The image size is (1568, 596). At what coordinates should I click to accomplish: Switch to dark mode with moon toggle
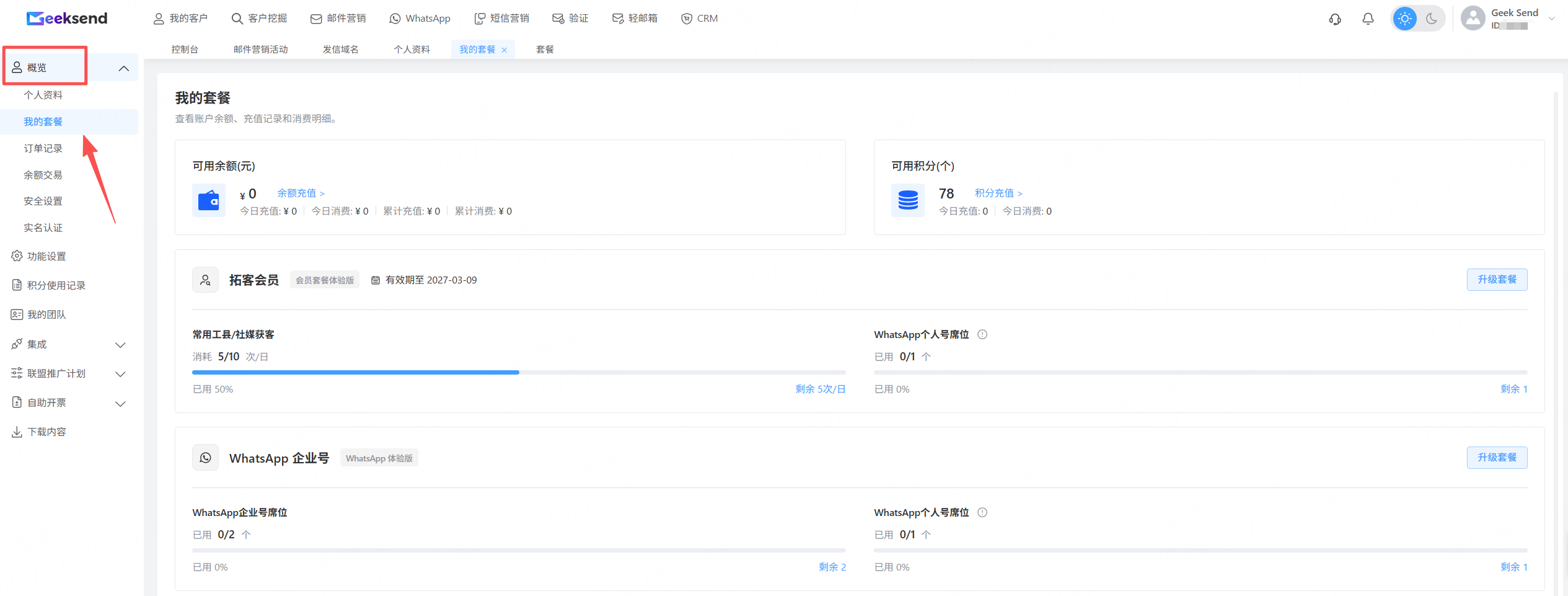tap(1432, 19)
